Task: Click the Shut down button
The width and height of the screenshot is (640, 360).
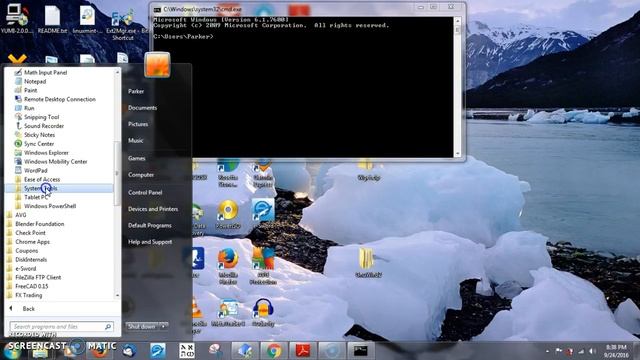Action: coord(141,327)
